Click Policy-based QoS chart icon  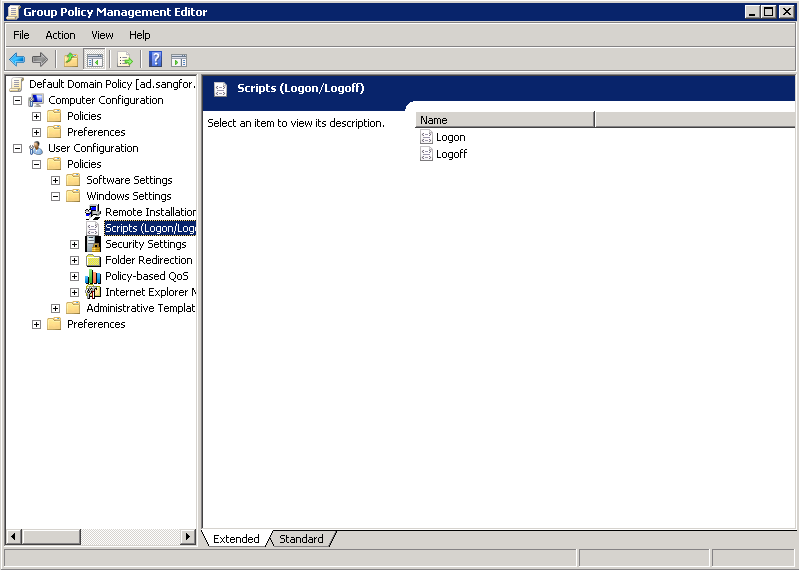click(x=93, y=276)
